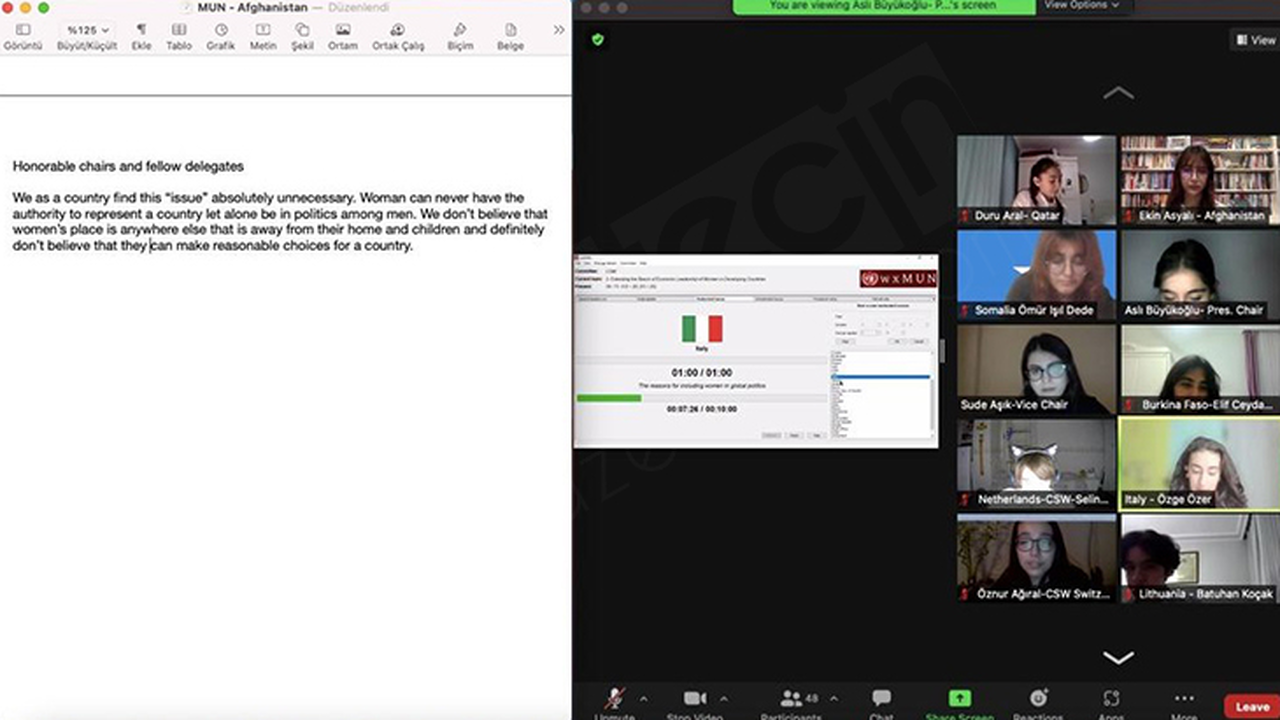
Task: Click the Italy flag in shared window
Action: [x=702, y=329]
